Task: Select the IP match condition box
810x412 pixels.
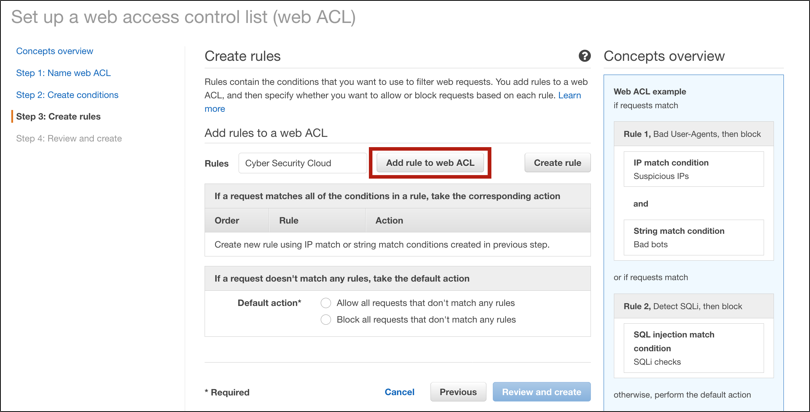Action: 693,169
